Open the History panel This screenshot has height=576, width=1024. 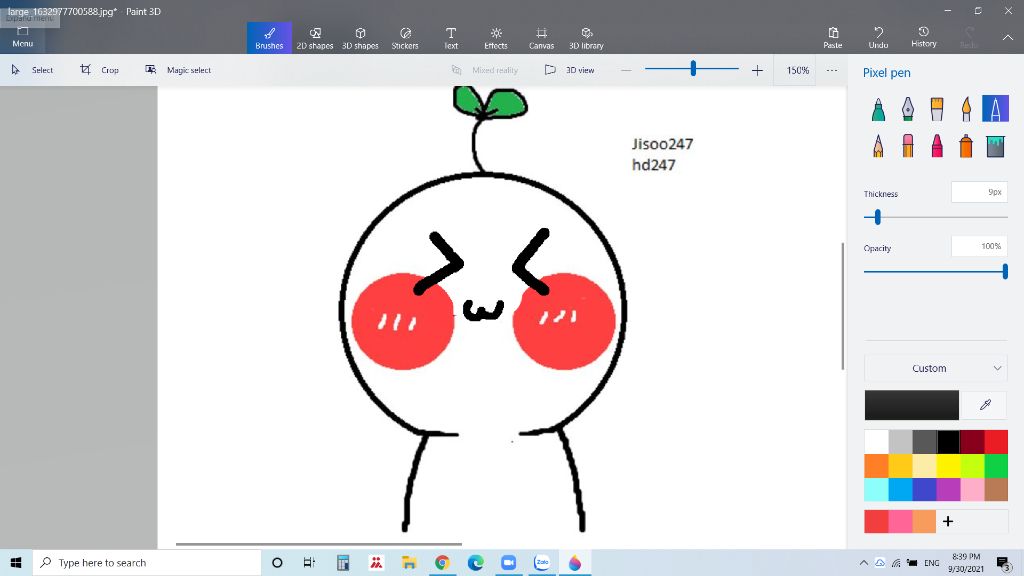pyautogui.click(x=923, y=38)
